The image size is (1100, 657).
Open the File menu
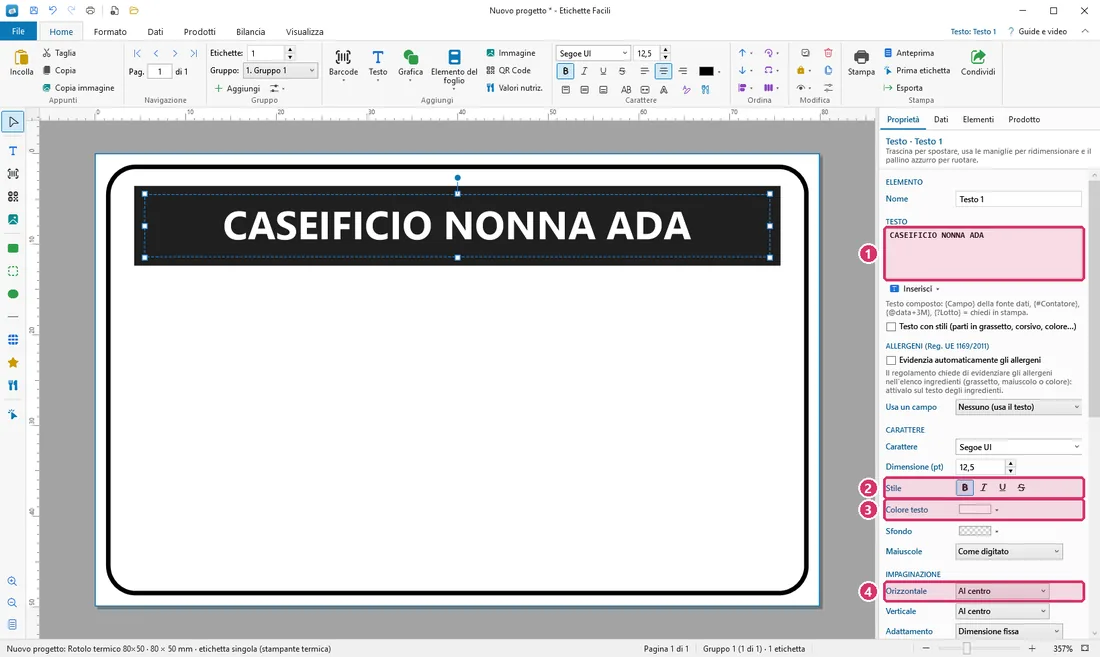(18, 32)
